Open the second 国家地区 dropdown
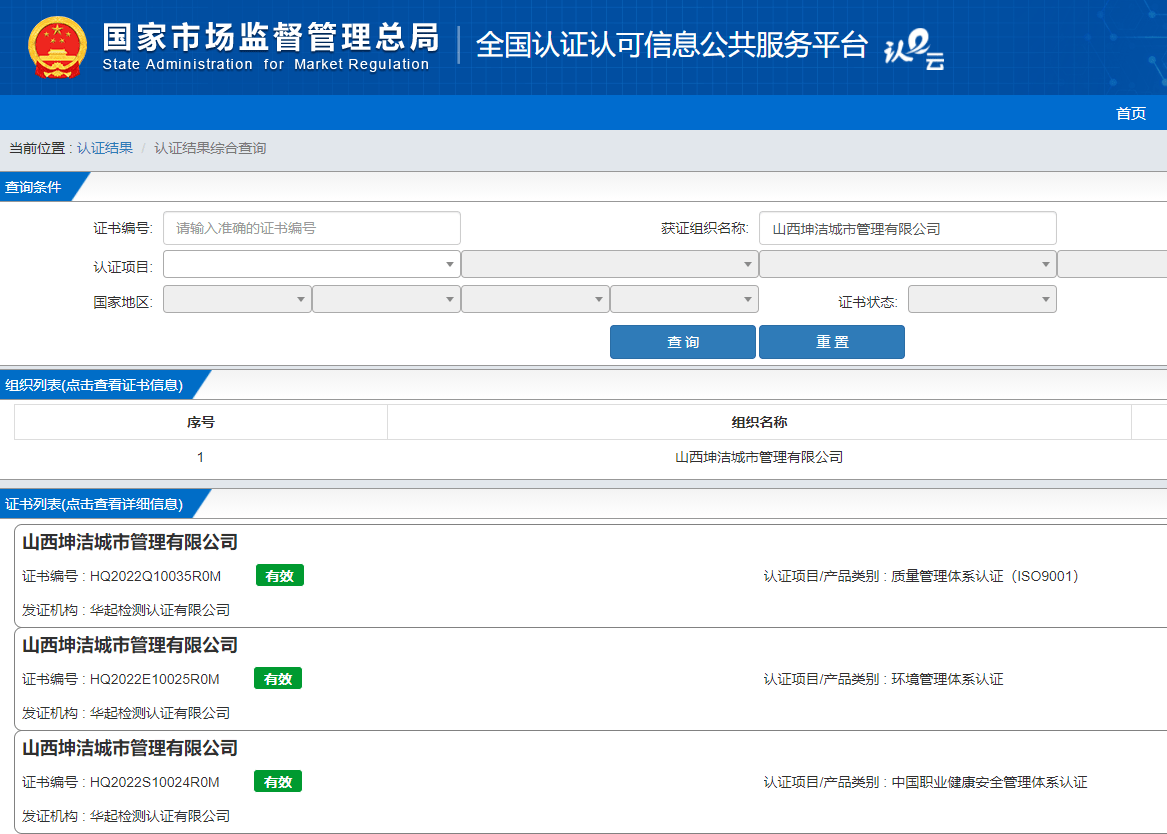Image resolution: width=1167 pixels, height=834 pixels. click(386, 299)
